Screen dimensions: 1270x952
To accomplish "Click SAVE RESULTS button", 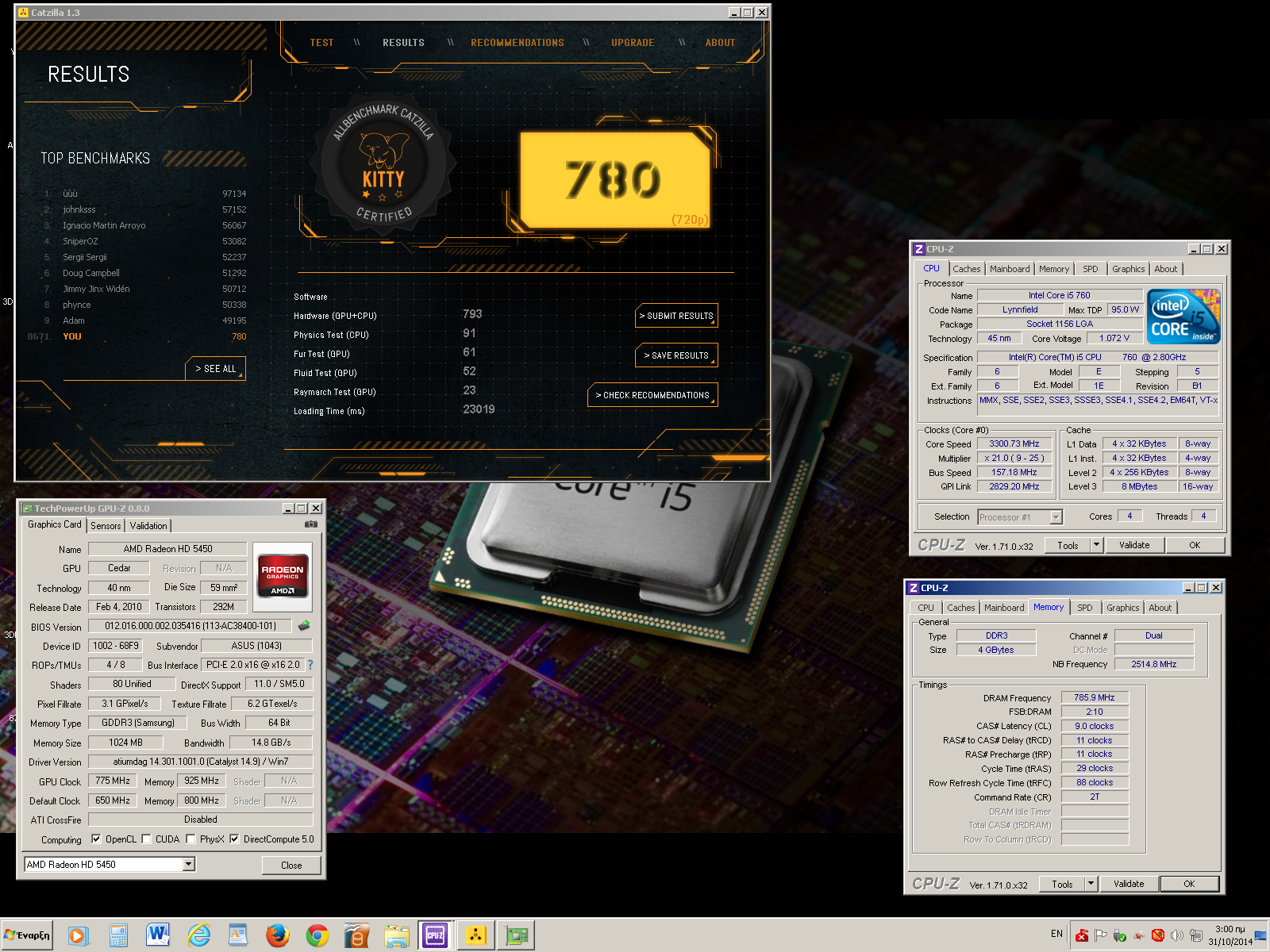I will click(x=676, y=355).
